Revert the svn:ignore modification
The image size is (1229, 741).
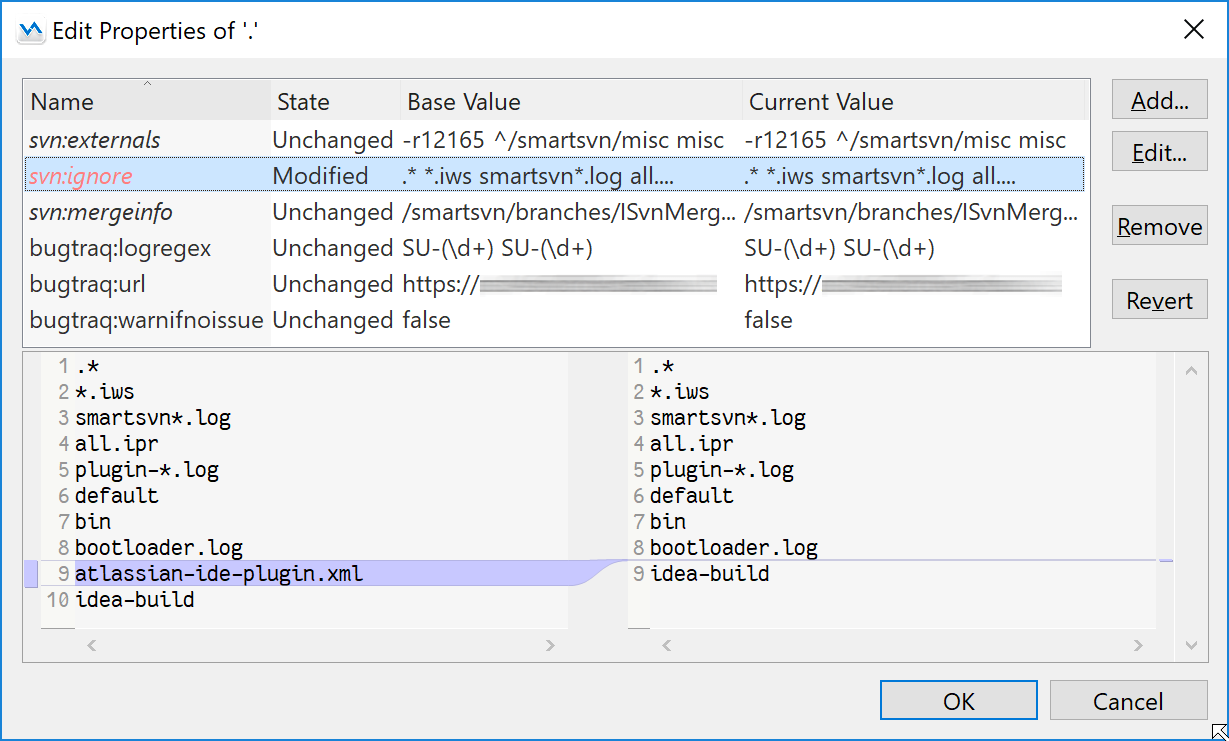(1159, 299)
